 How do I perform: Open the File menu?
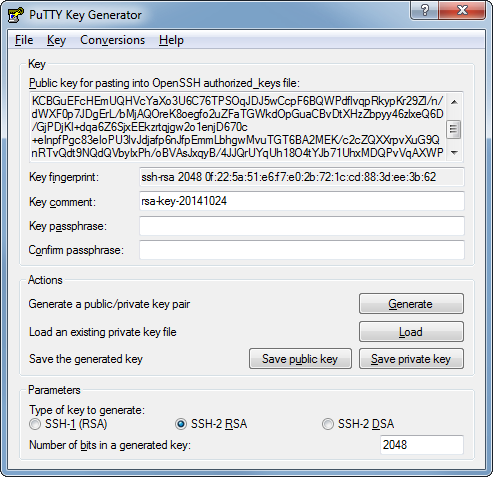pyautogui.click(x=24, y=40)
